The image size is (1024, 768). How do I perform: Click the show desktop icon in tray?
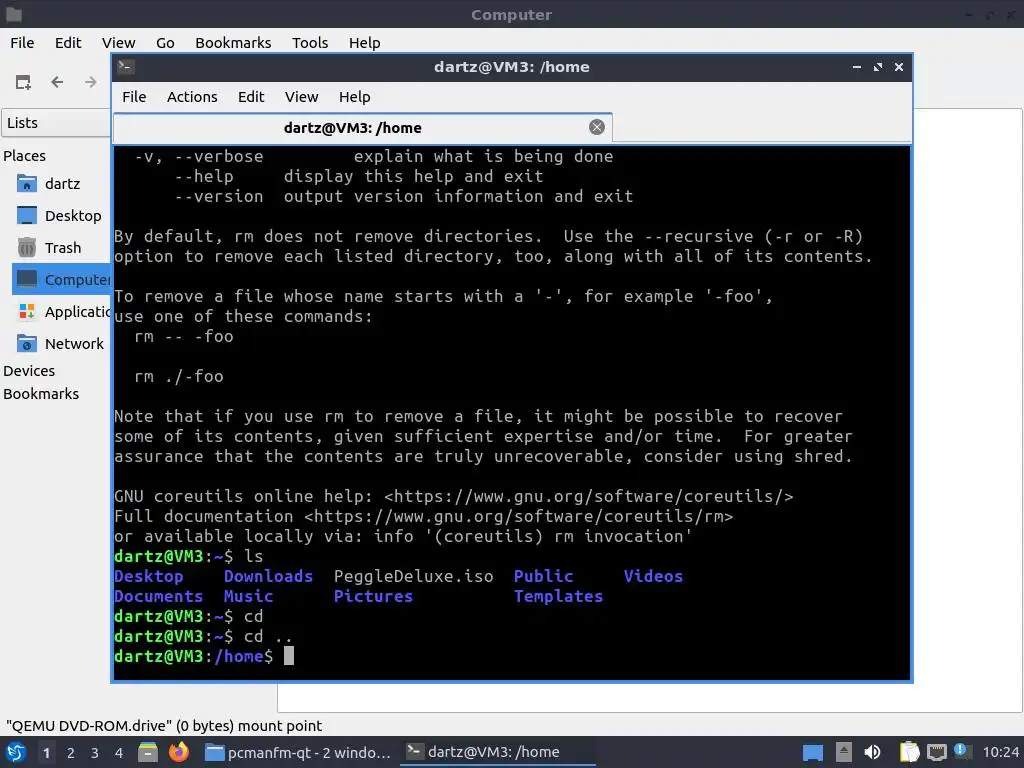(x=812, y=753)
